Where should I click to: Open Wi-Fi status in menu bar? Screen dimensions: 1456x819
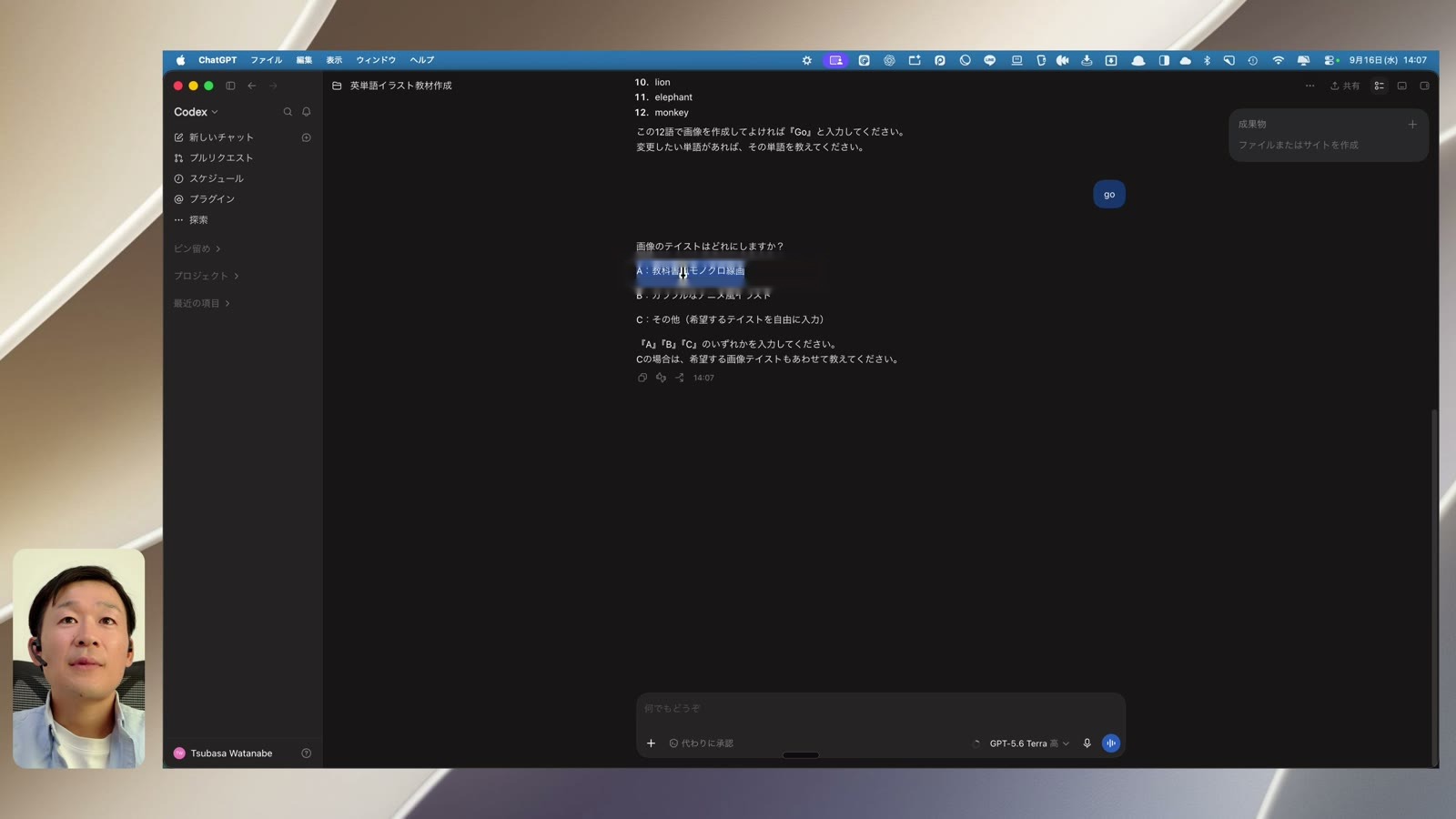coord(1279,60)
